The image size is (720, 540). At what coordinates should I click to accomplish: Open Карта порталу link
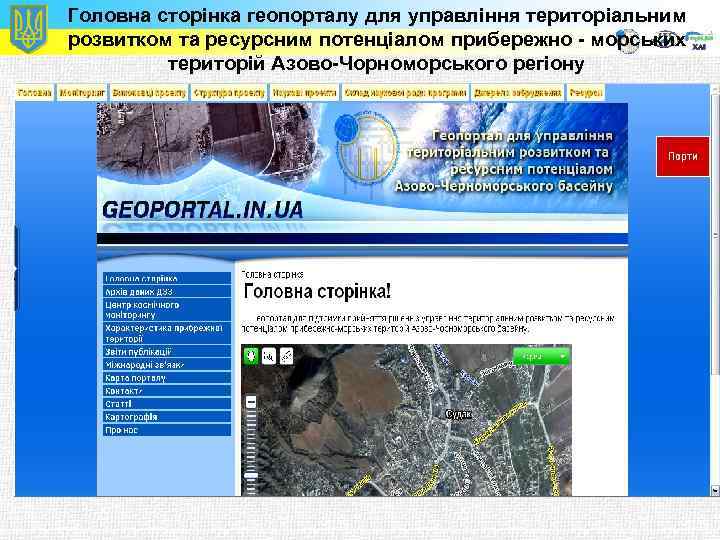(x=167, y=378)
